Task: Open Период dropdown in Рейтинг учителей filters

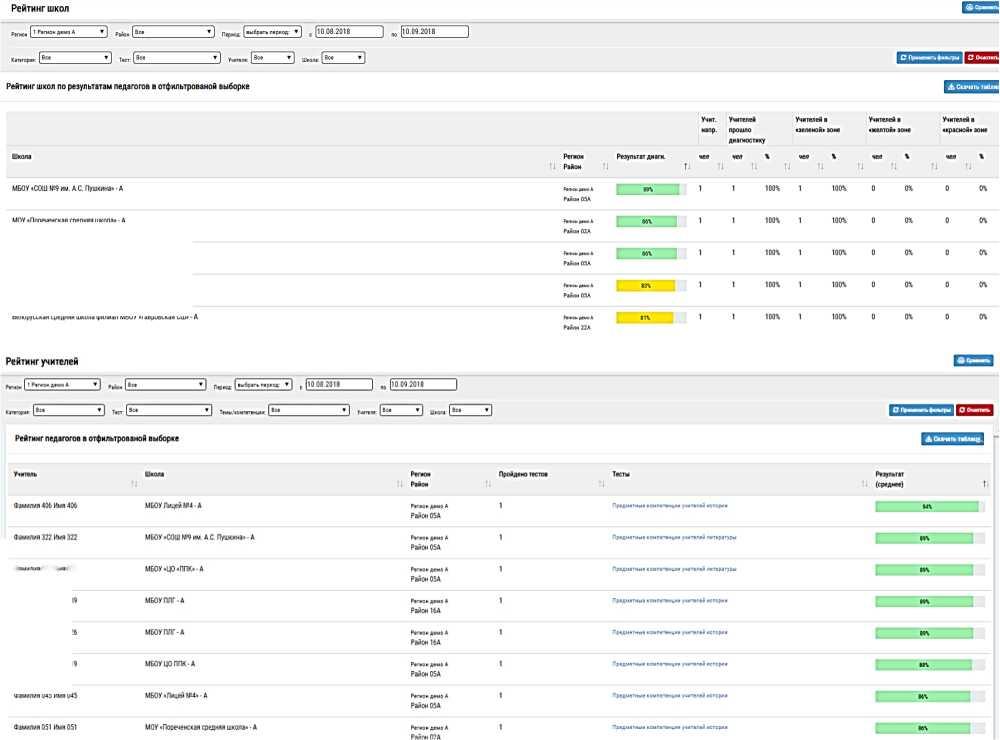Action: click(x=263, y=385)
